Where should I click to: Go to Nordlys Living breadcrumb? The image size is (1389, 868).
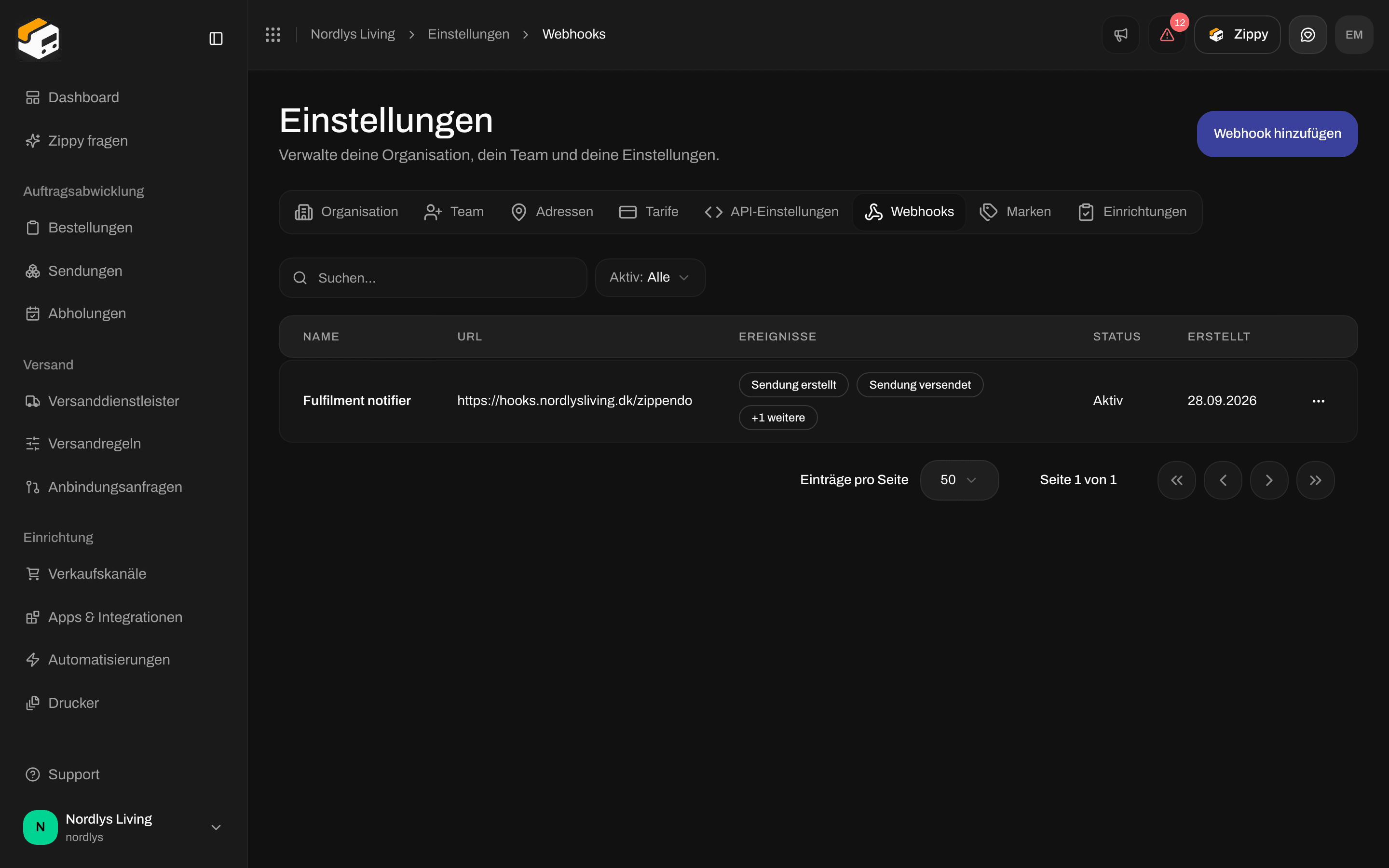(353, 34)
